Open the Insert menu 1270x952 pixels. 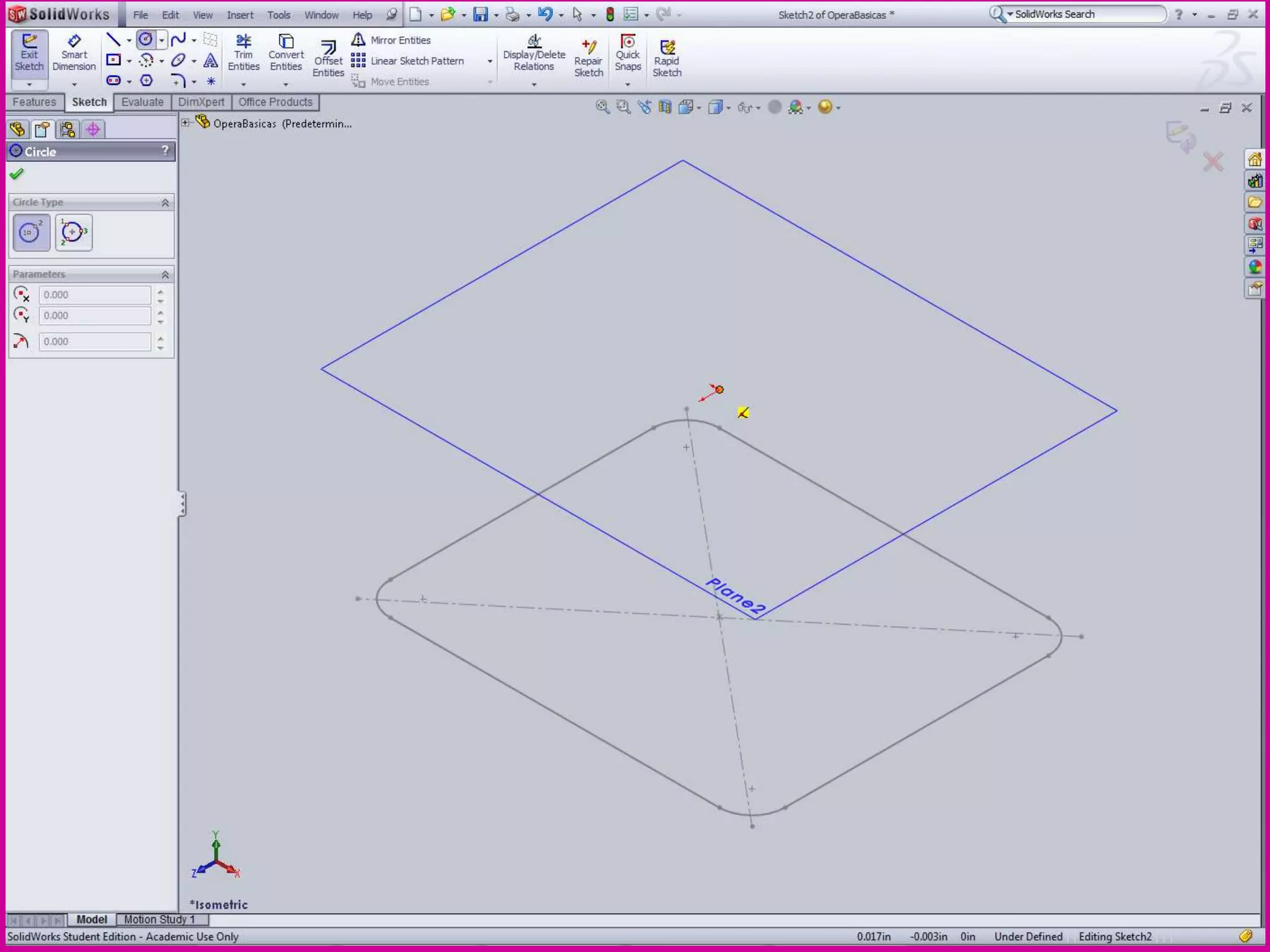(239, 15)
